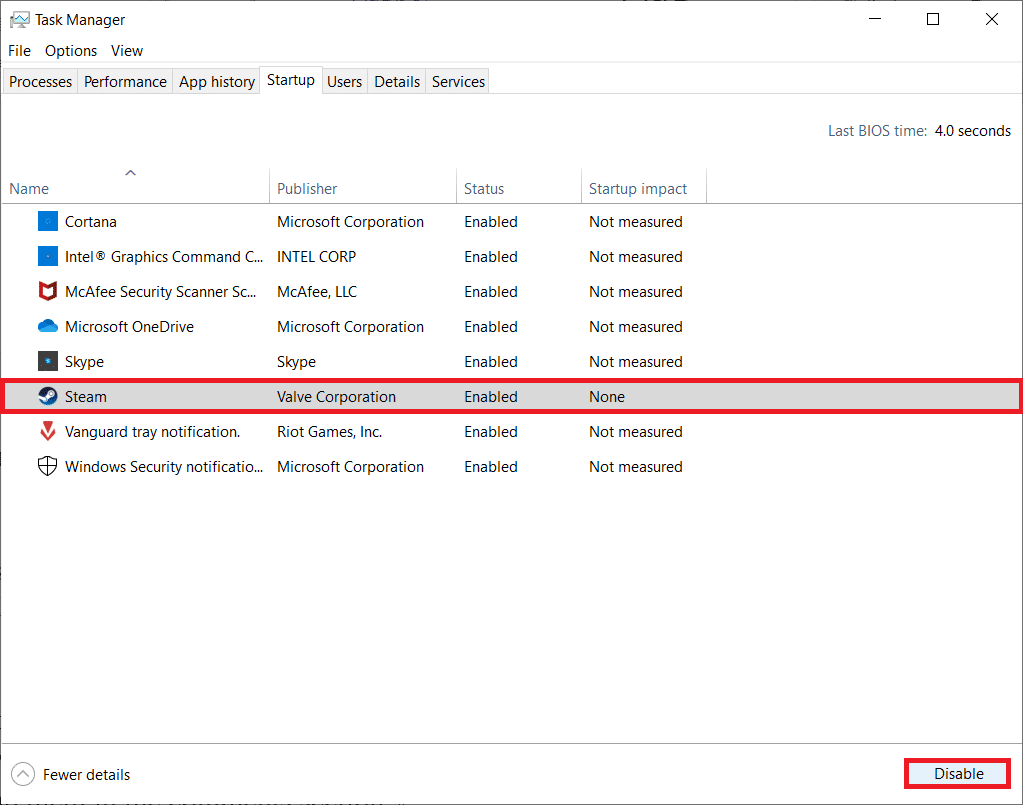Click the McAfee Security Scanner shield icon
Viewport: 1023px width, 805px height.
coord(48,291)
